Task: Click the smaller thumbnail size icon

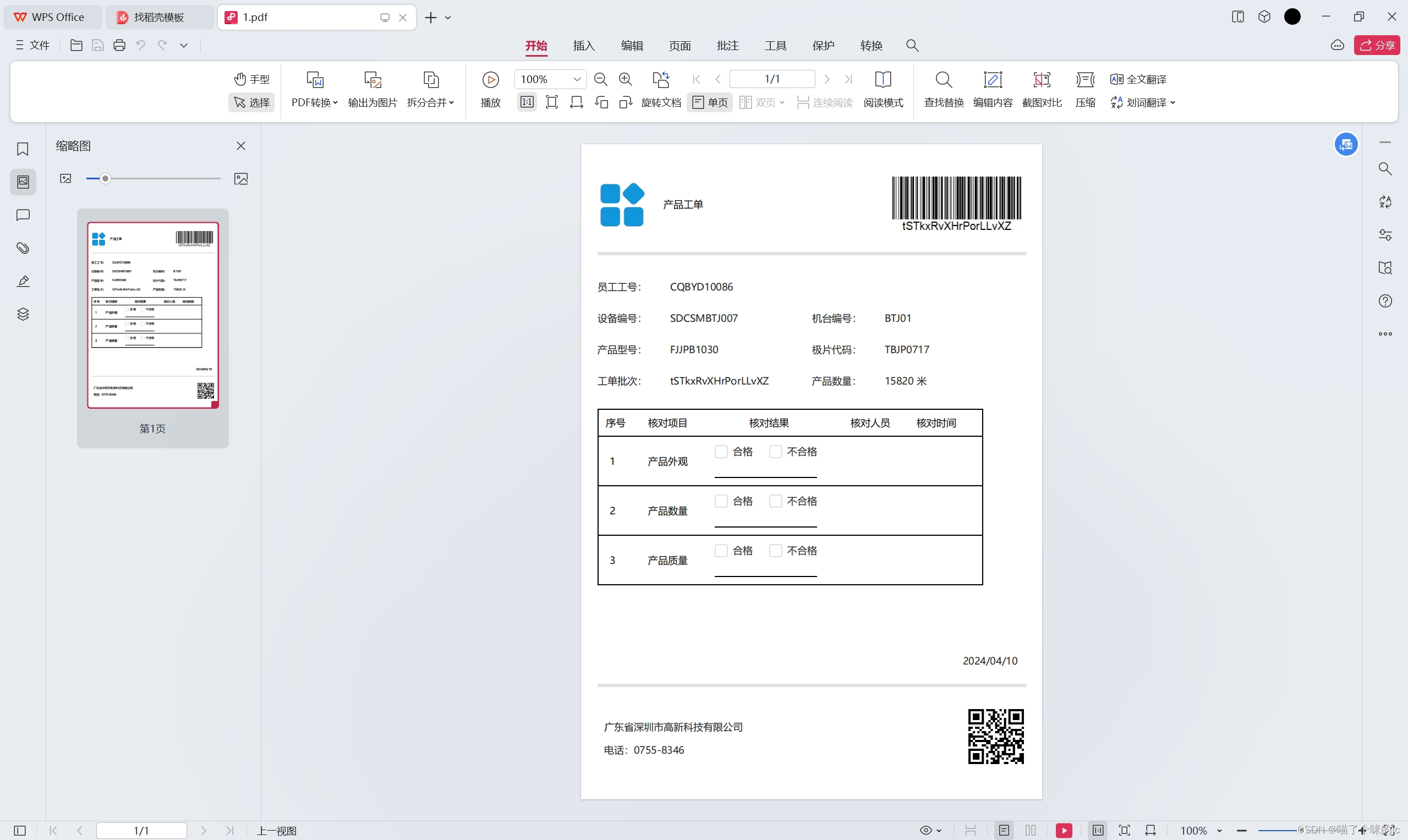Action: (65, 179)
